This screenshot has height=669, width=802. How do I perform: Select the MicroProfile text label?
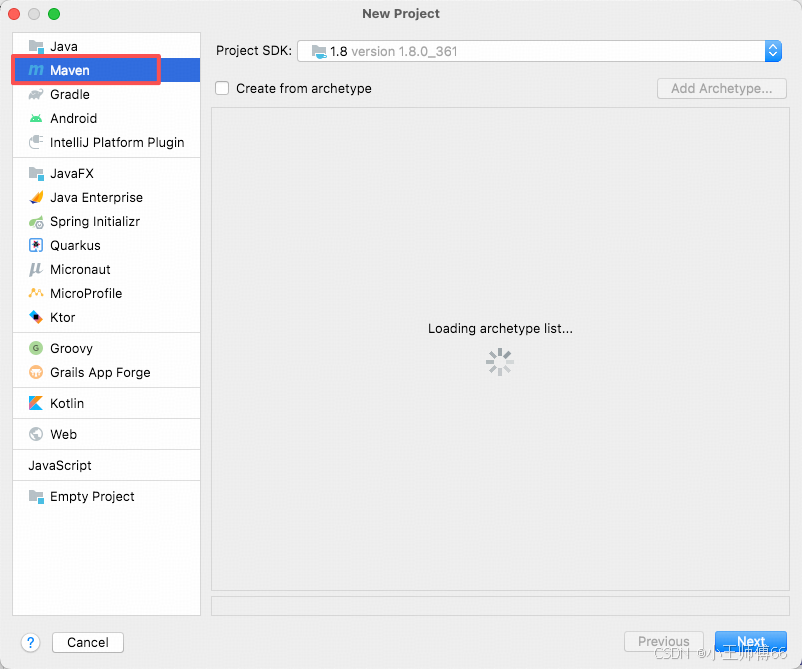click(86, 294)
